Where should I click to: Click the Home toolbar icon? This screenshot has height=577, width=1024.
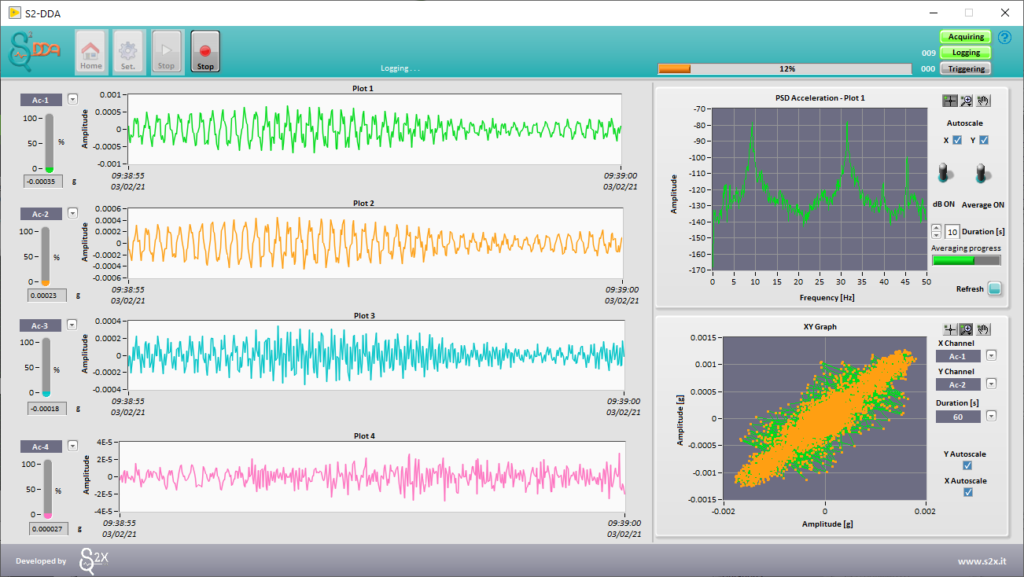pos(90,51)
